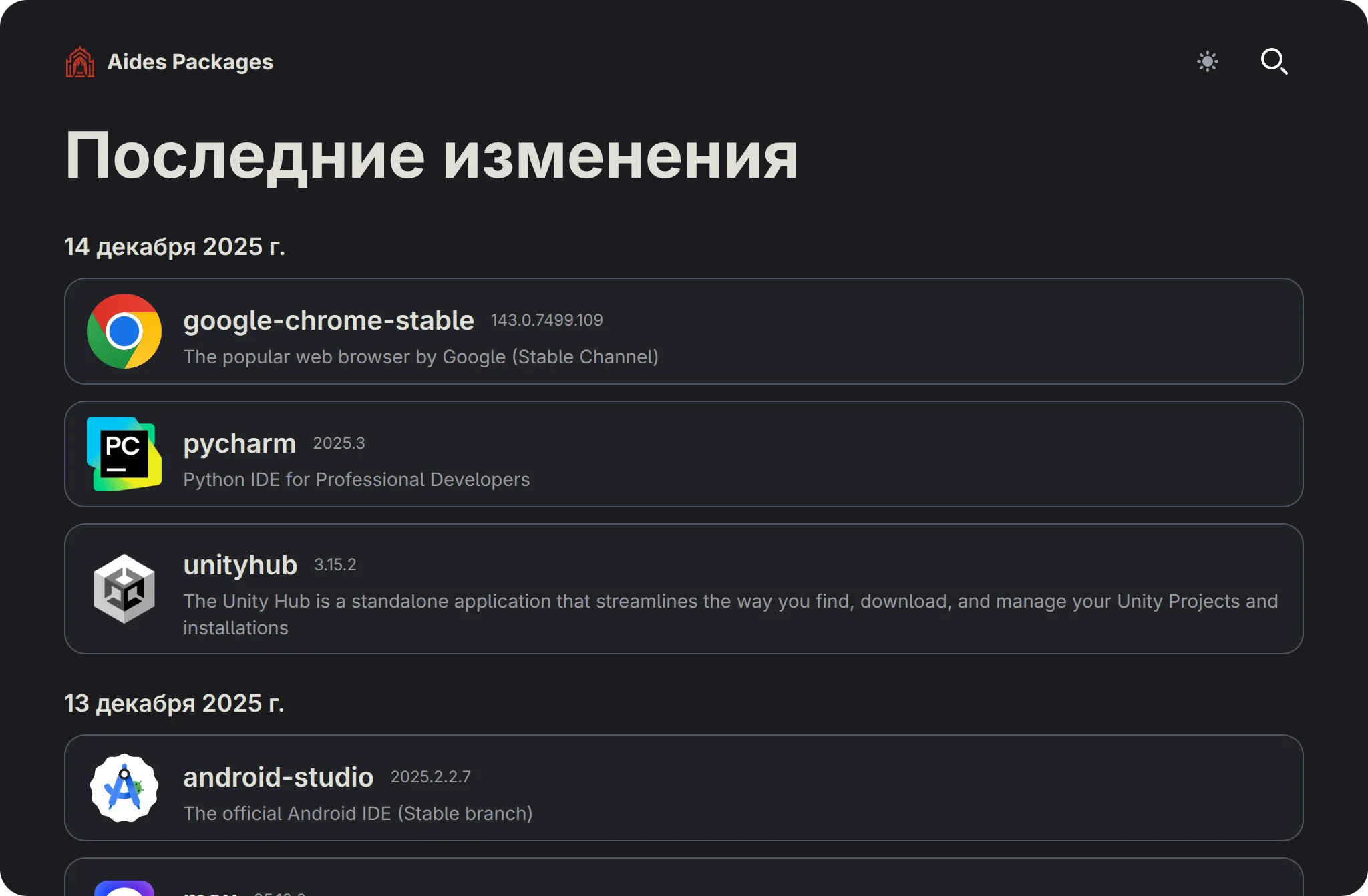Viewport: 1368px width, 896px height.
Task: Click the "13 декабря 2025 г." date heading
Action: (x=174, y=704)
